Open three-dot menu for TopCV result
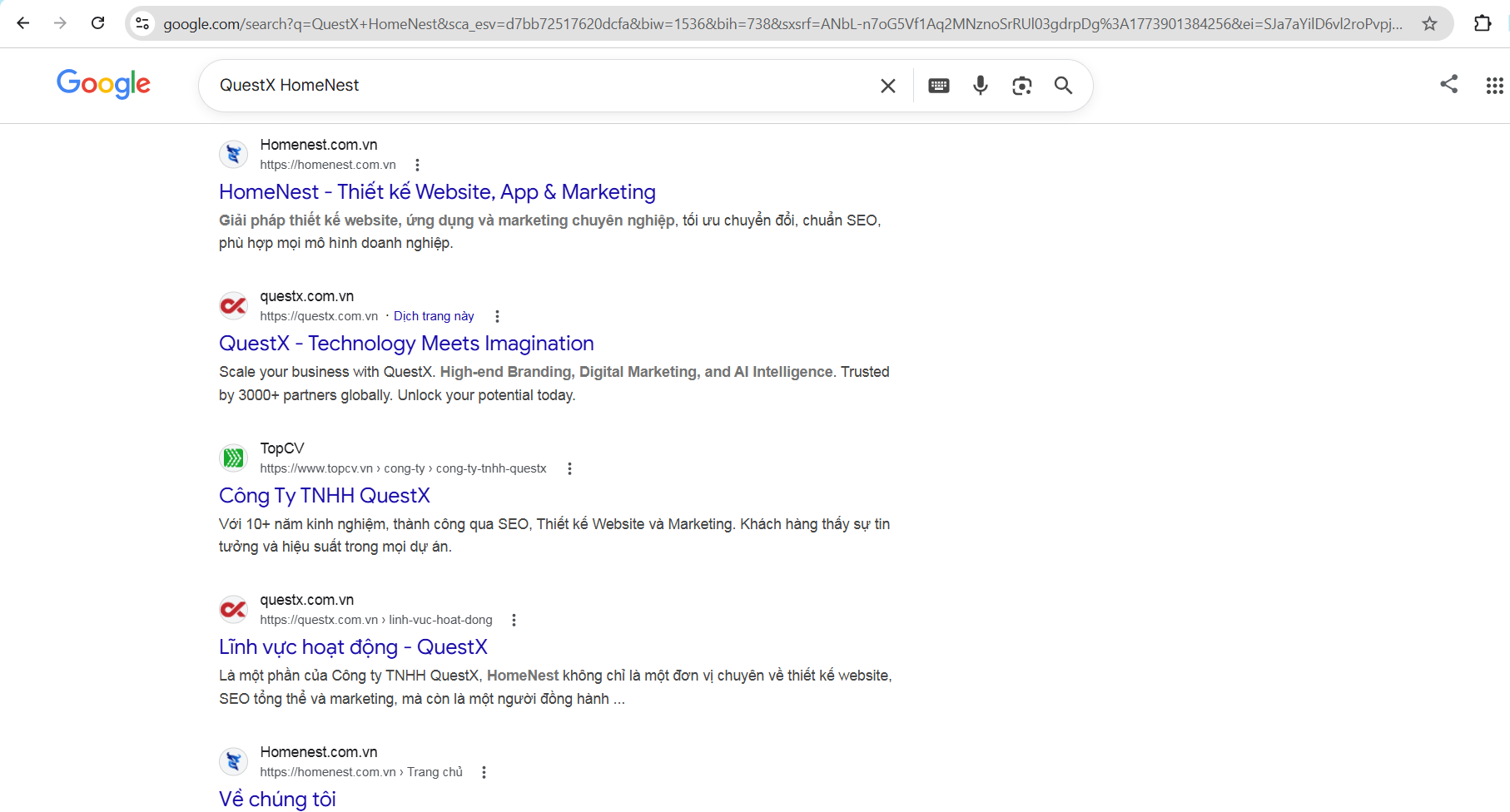Screen dimensions: 1510x812 click(x=569, y=468)
